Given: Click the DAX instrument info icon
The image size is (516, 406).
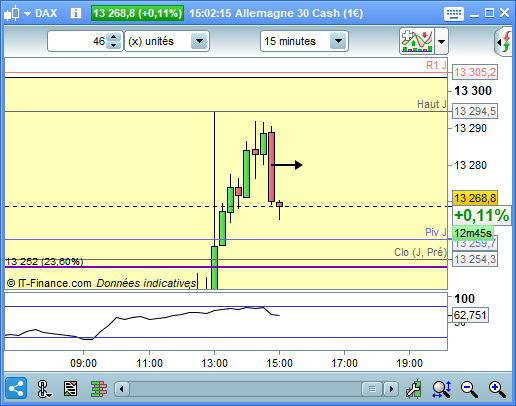Looking at the screenshot, I should click(76, 13).
